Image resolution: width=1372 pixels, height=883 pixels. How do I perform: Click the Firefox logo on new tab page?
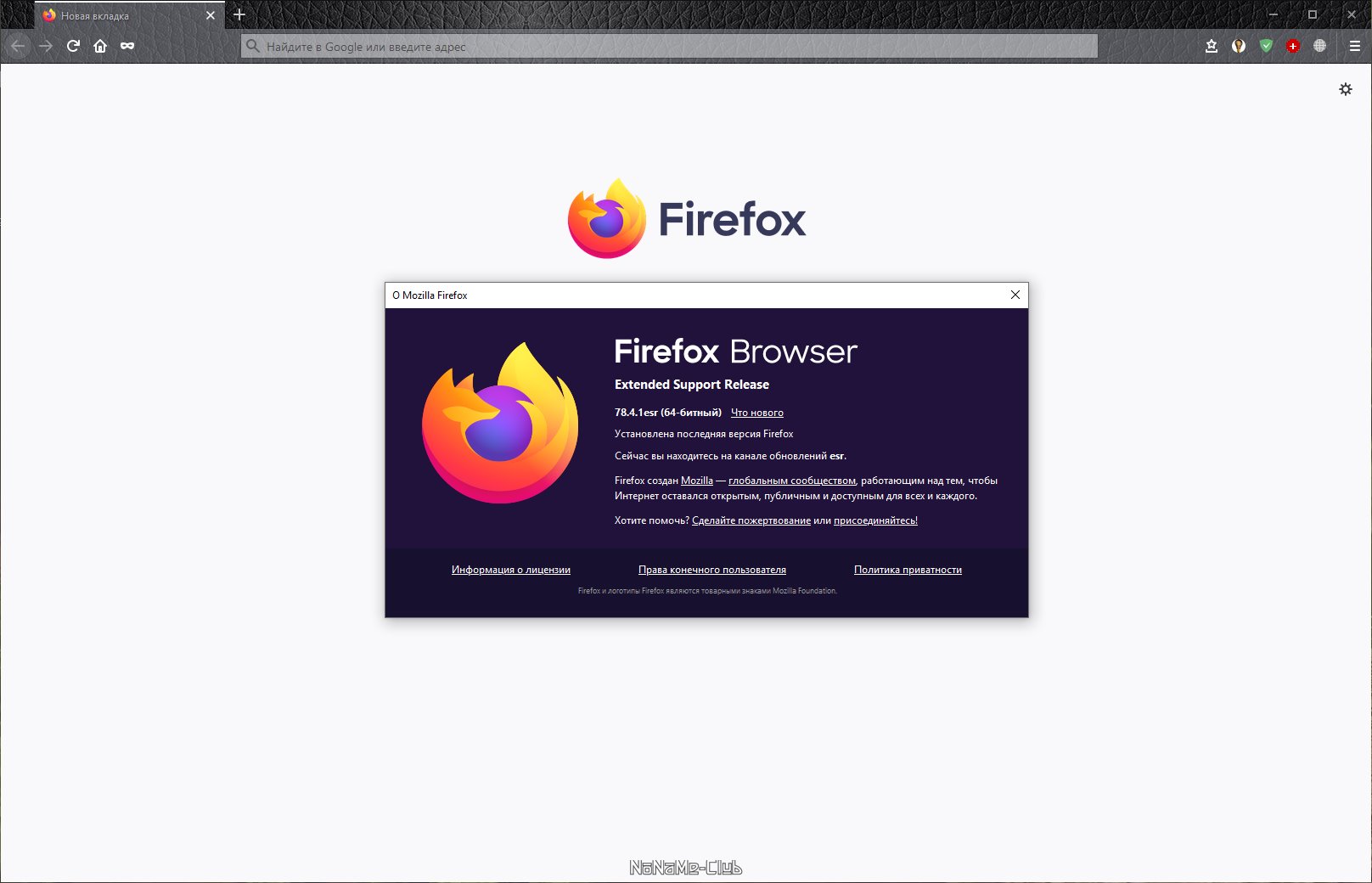point(606,219)
